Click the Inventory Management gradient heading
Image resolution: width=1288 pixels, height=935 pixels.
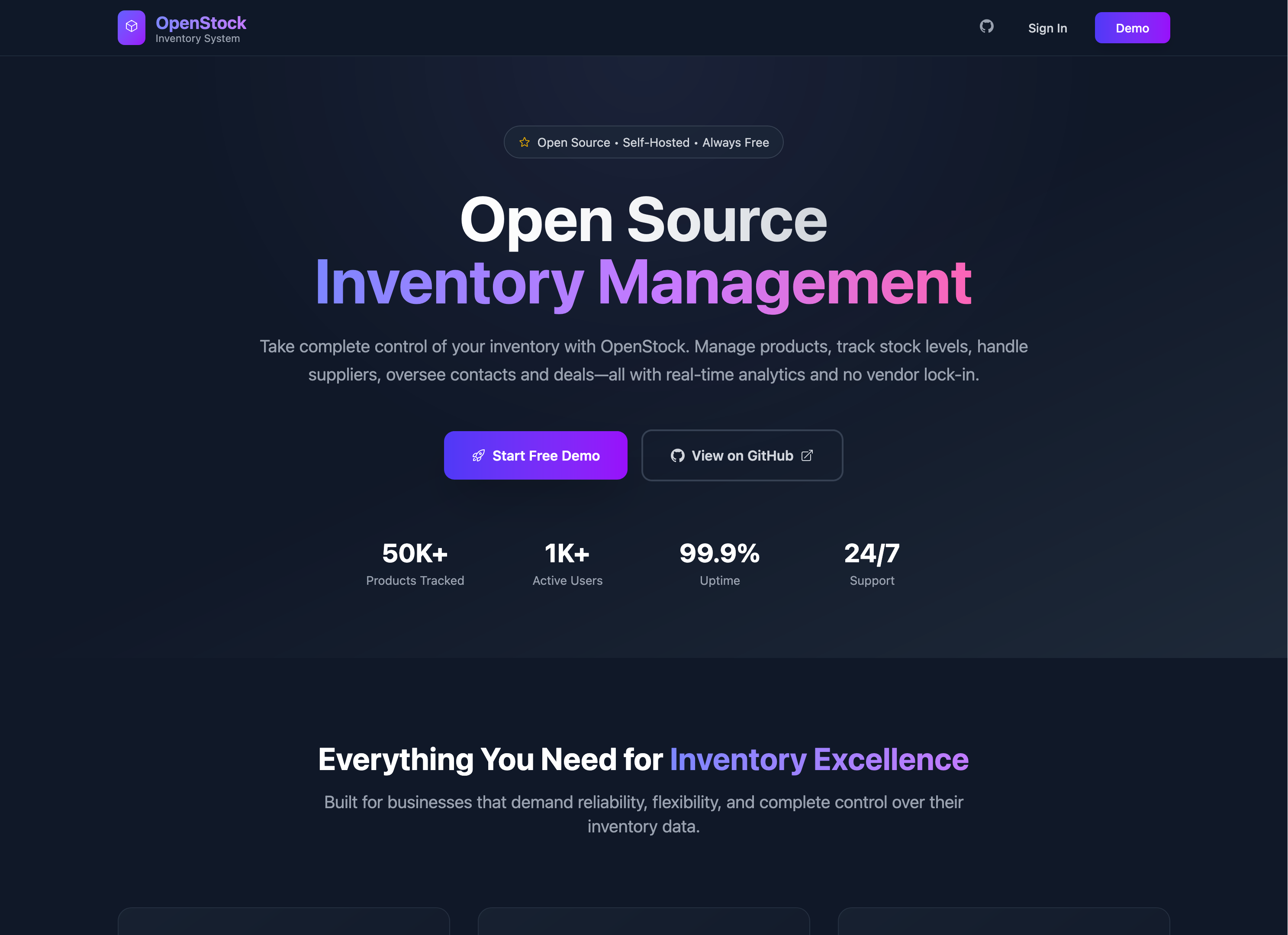point(644,283)
